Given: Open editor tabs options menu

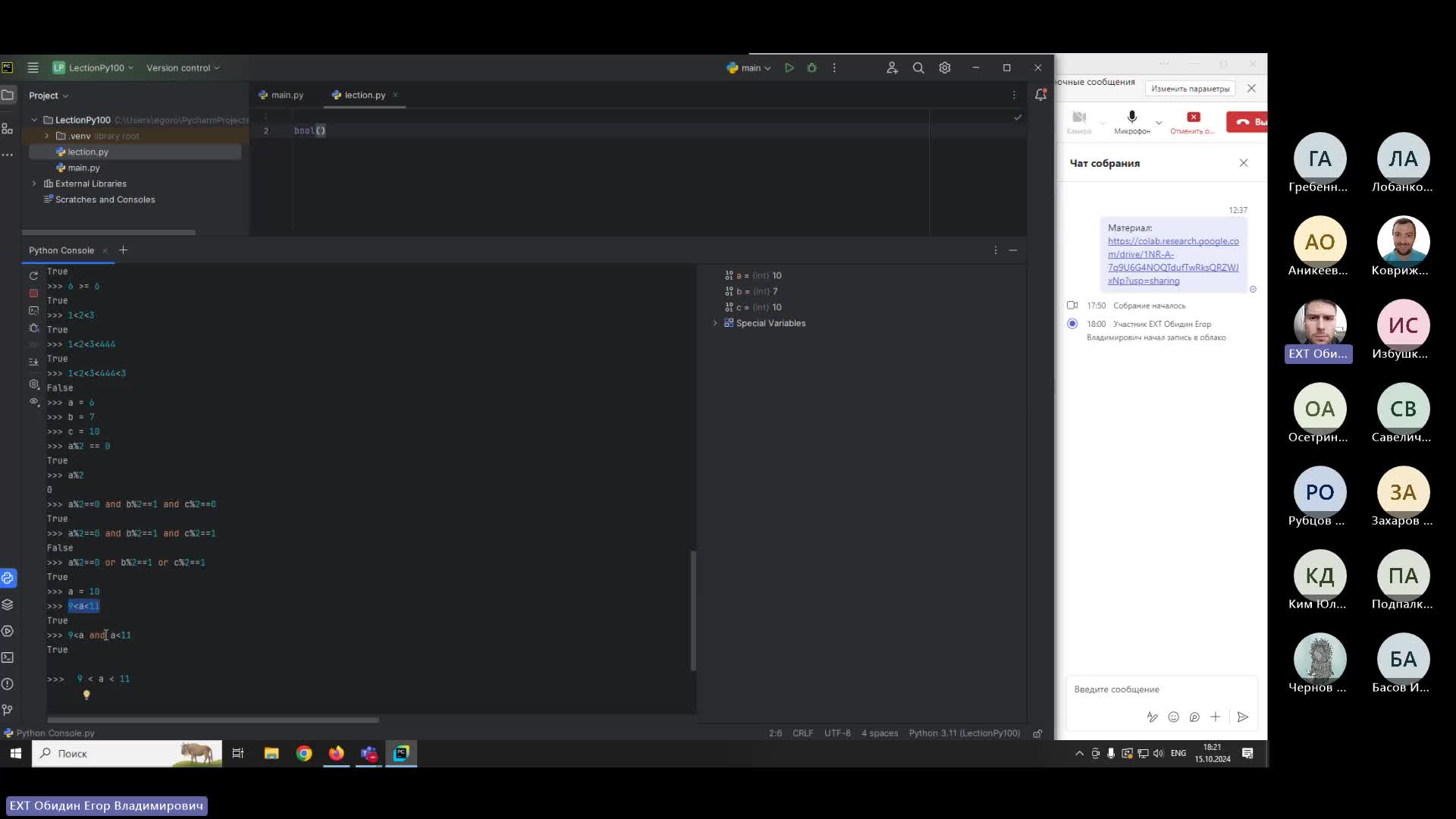Looking at the screenshot, I should pyautogui.click(x=1014, y=95).
